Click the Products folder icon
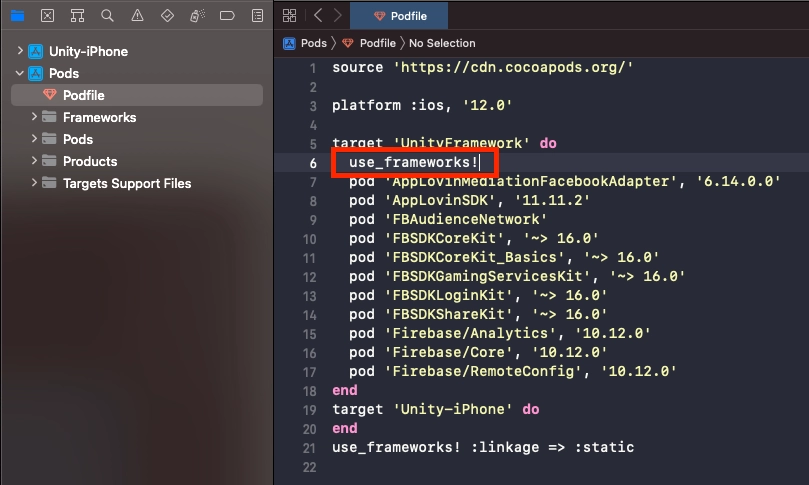Viewport: 809px width, 485px height. (x=49, y=160)
